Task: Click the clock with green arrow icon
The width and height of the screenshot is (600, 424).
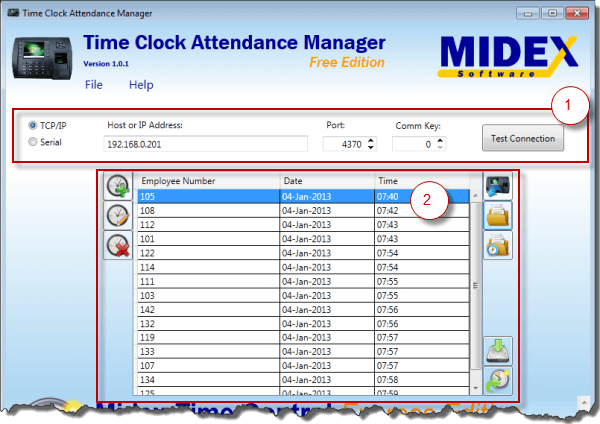Action: click(498, 381)
